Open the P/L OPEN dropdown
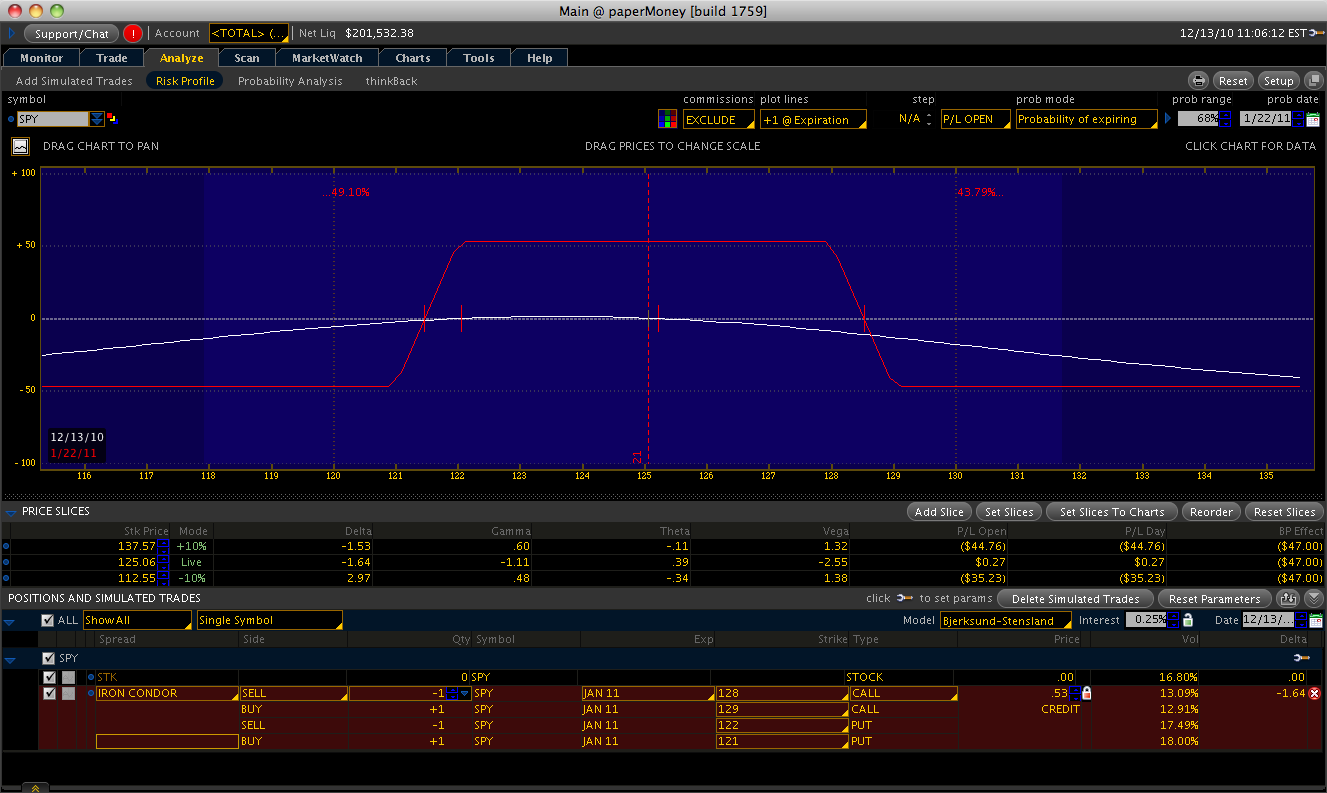 pos(975,119)
